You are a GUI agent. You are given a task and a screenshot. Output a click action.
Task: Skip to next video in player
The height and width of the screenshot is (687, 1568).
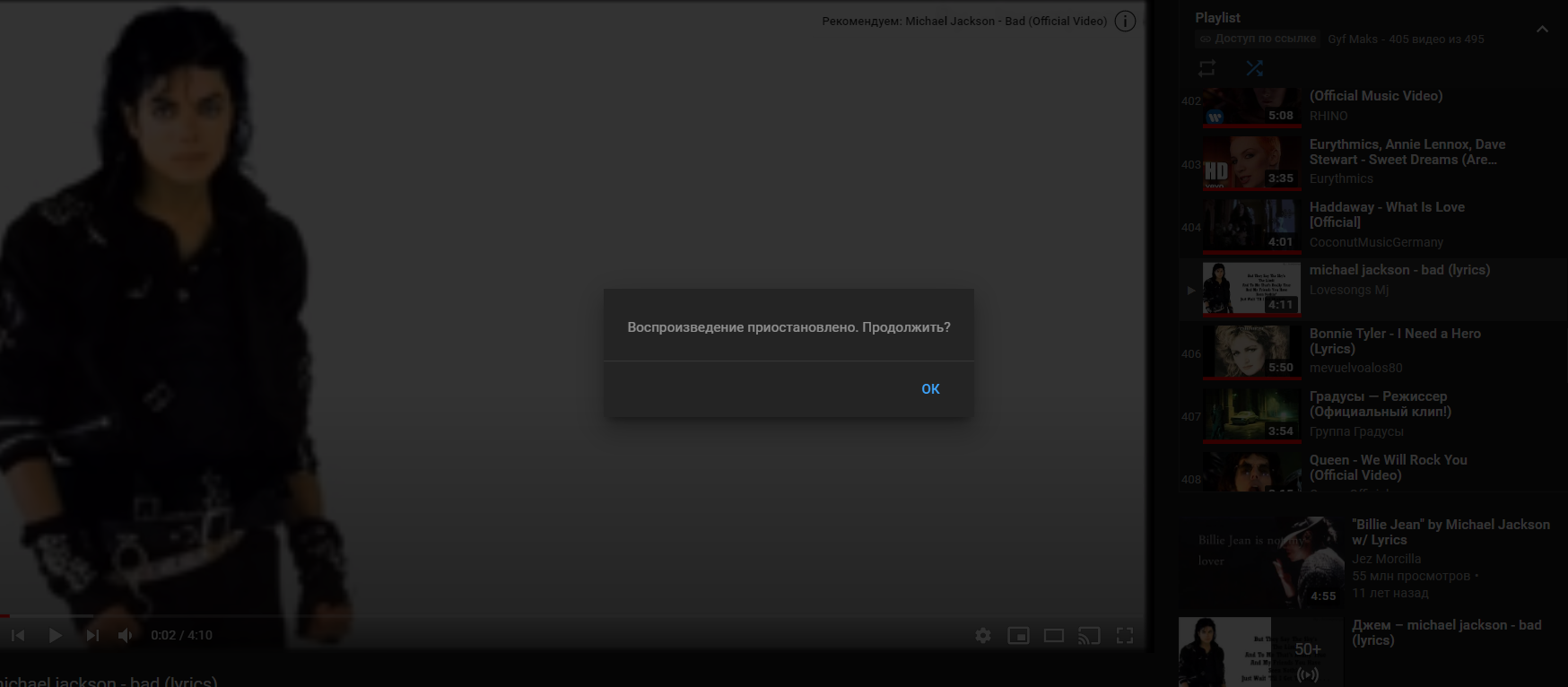[x=91, y=635]
